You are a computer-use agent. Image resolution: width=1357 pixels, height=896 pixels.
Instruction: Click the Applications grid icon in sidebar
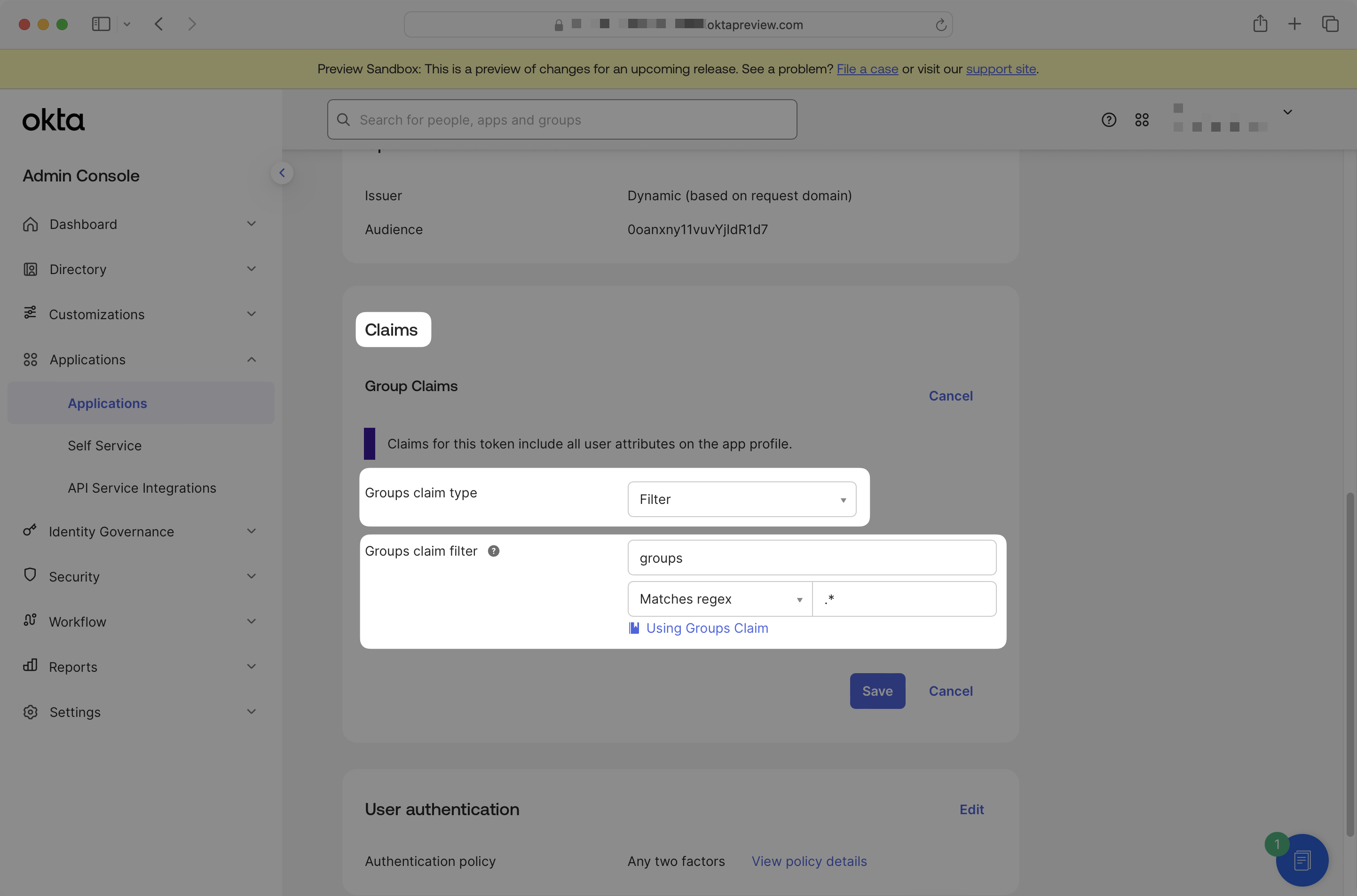pos(30,359)
